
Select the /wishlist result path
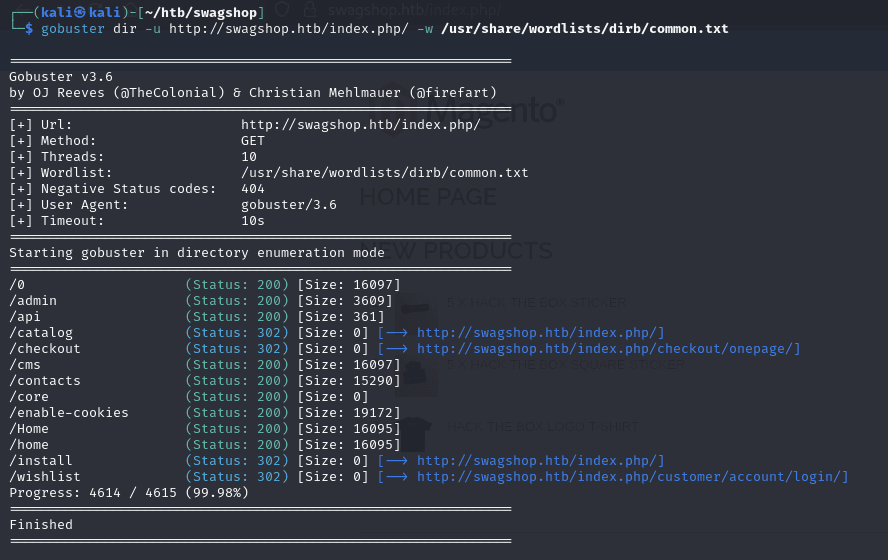click(x=45, y=477)
